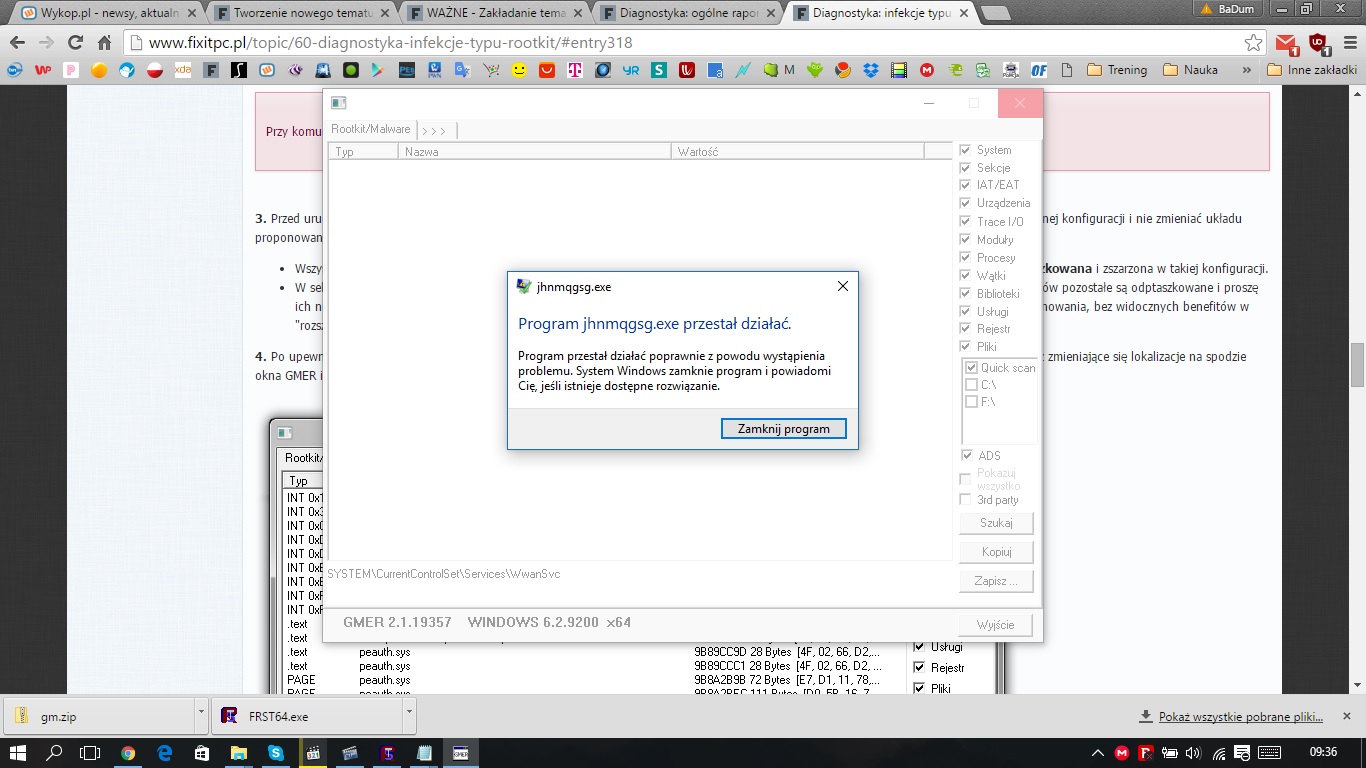The height and width of the screenshot is (768, 1366).
Task: Open the downloaded gm.zip item
Action: 99,716
